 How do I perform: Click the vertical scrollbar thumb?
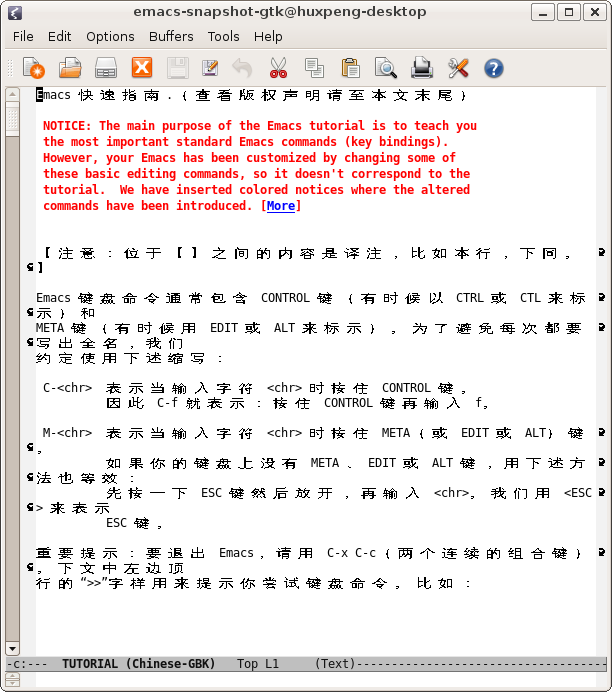coord(12,119)
